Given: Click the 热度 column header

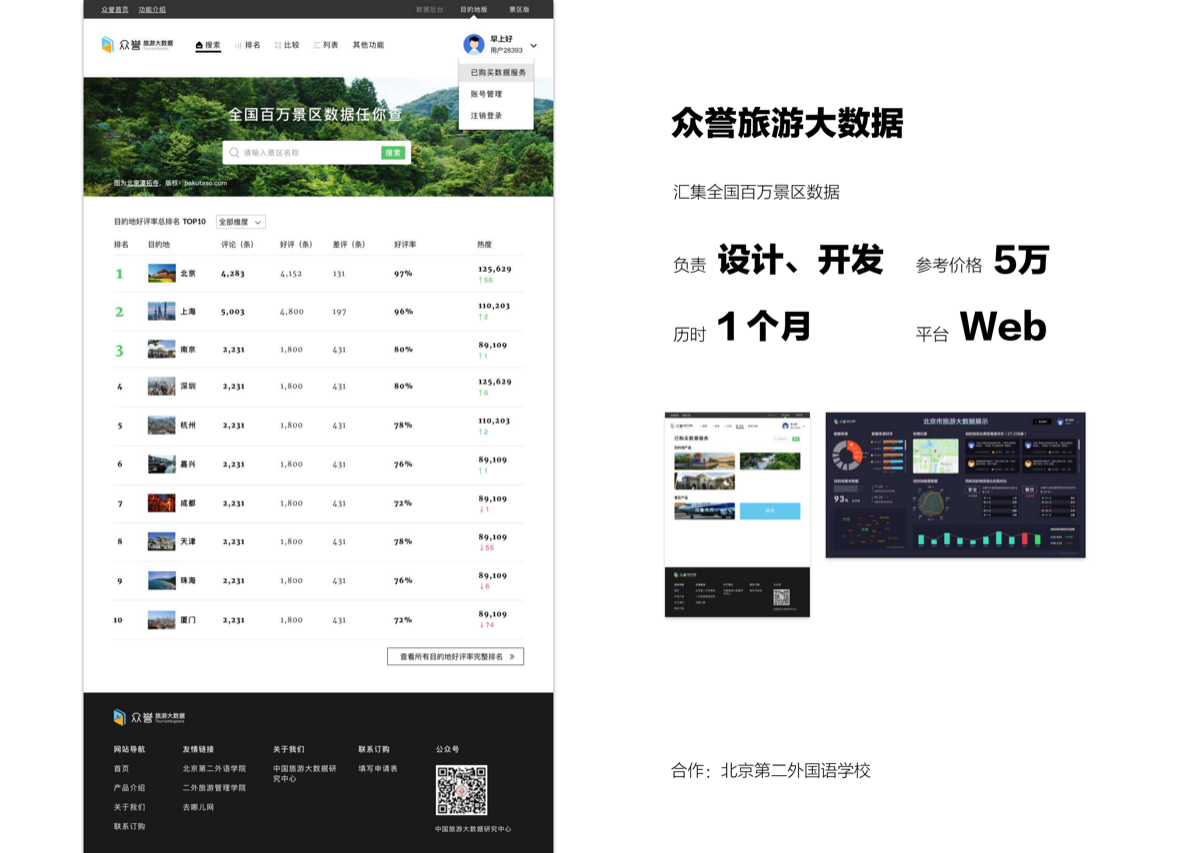Looking at the screenshot, I should pyautogui.click(x=485, y=244).
